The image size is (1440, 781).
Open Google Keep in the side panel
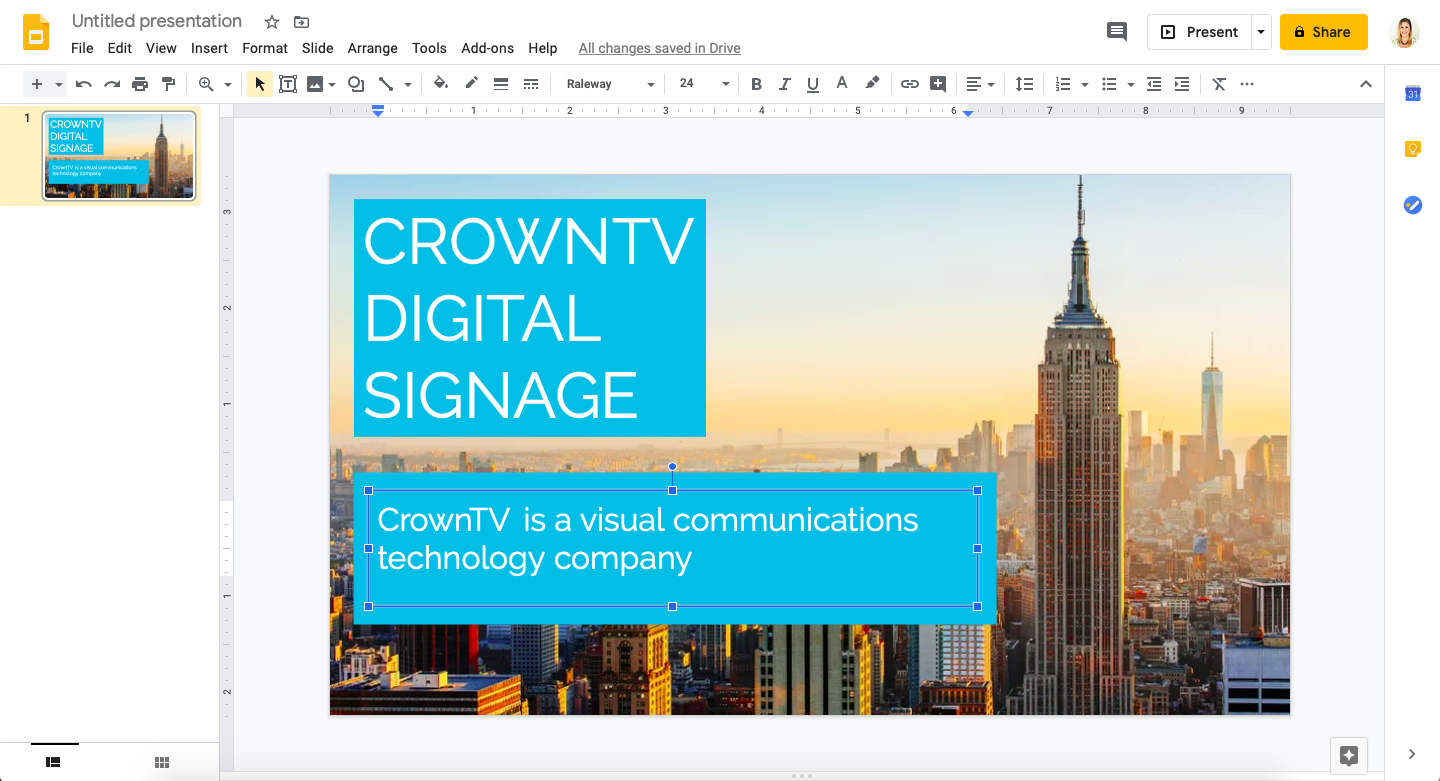click(x=1412, y=148)
